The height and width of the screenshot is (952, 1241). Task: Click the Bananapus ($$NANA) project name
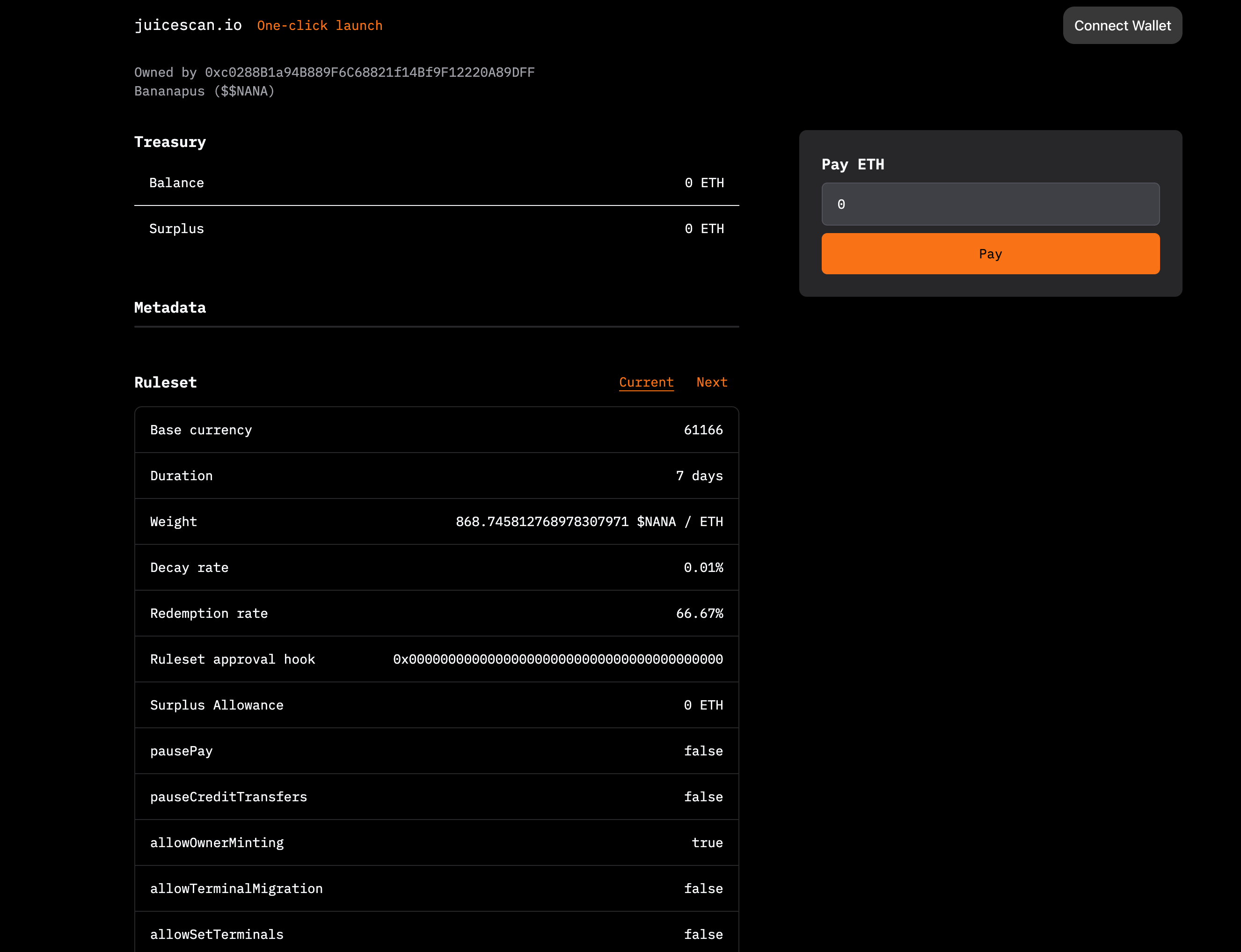[x=204, y=91]
